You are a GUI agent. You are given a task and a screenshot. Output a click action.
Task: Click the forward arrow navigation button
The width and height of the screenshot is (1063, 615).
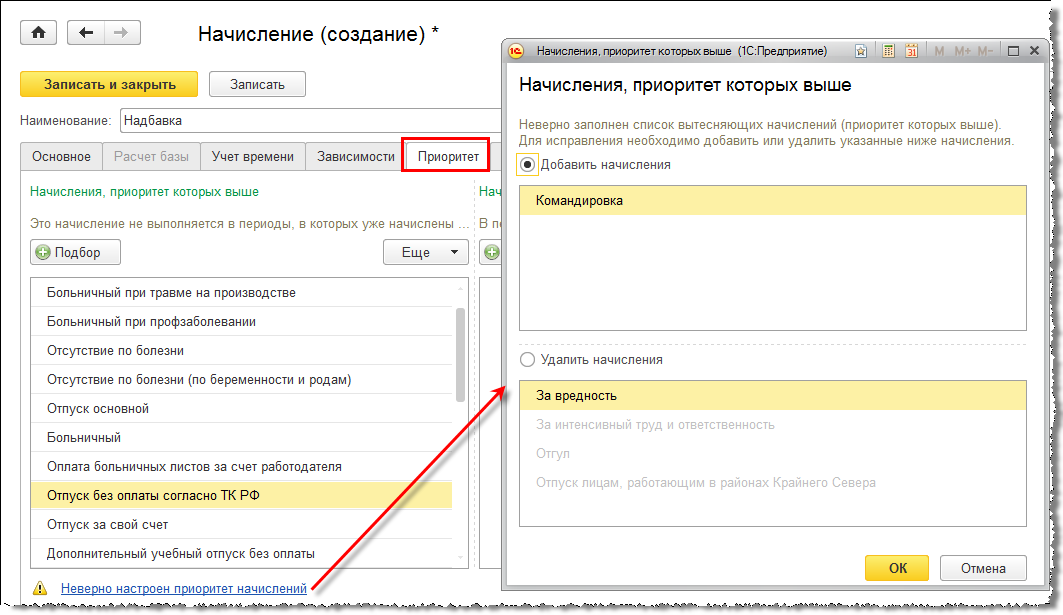pos(121,33)
